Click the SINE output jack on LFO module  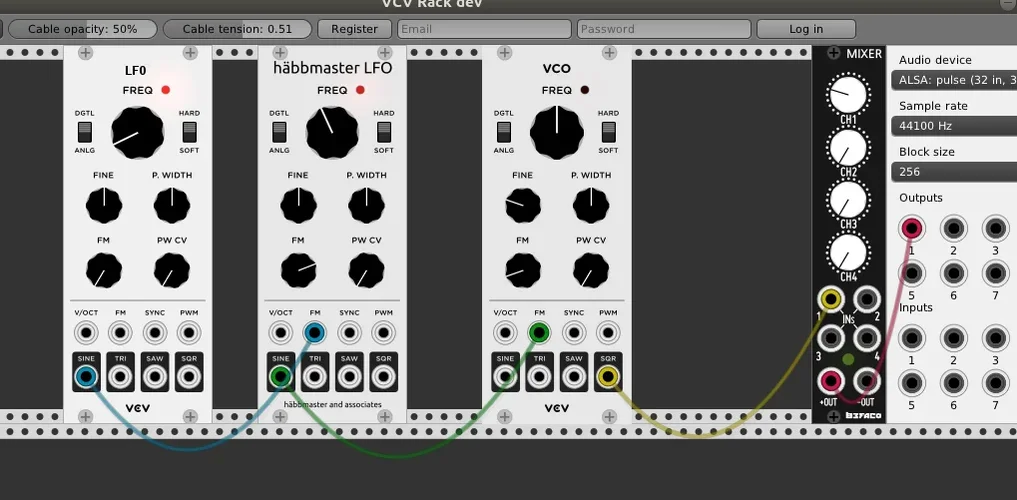pos(86,376)
